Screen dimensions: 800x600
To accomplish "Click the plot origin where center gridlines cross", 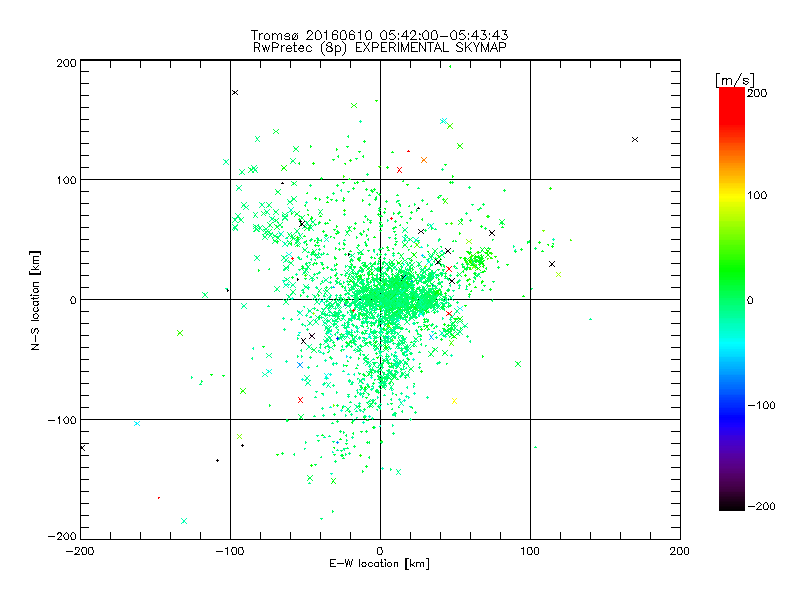I will [380, 299].
